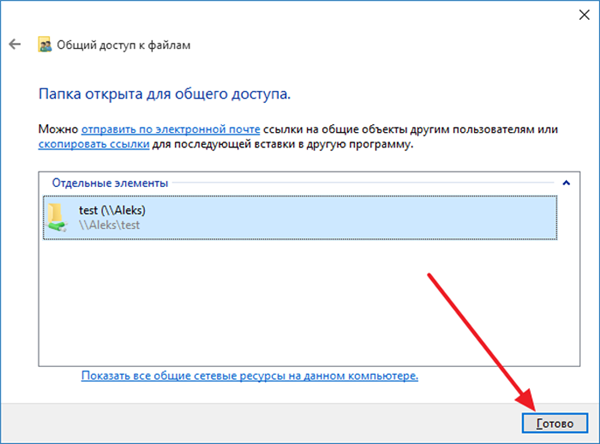Close the file sharing dialog
The image size is (600, 444).
584,15
